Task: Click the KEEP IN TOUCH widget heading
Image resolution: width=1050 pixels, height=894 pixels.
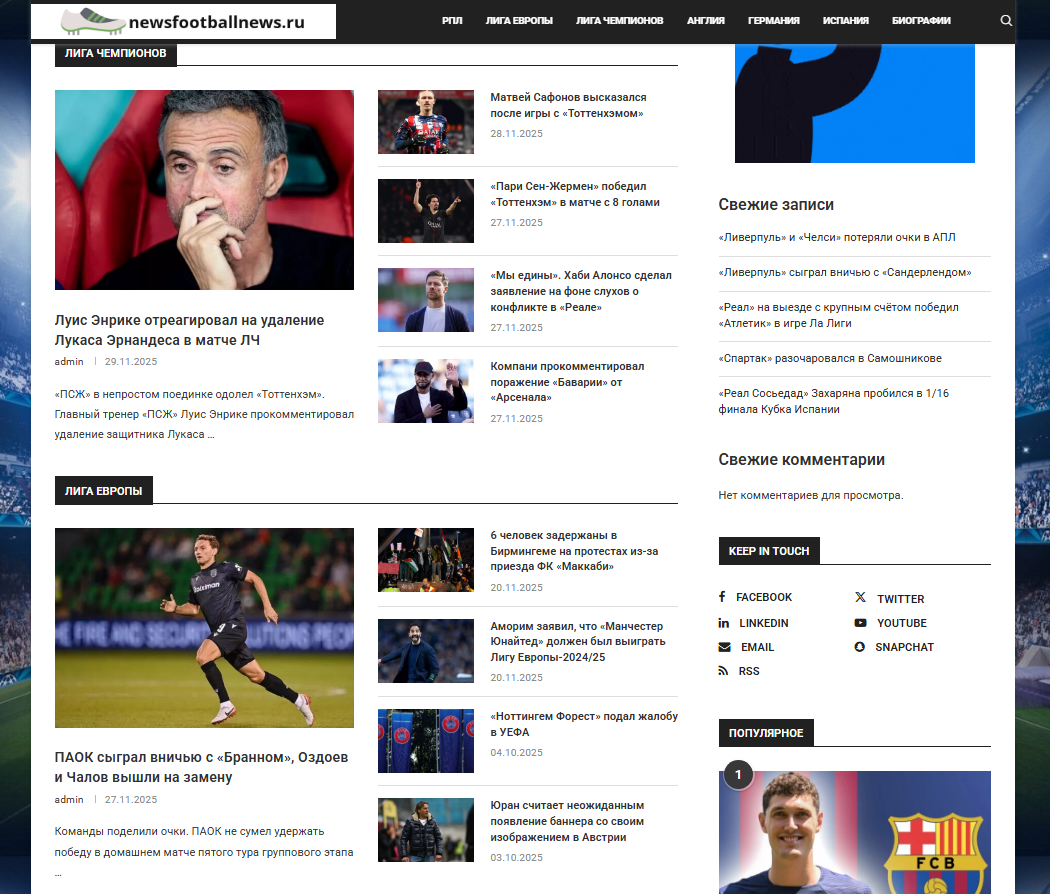Action: tap(769, 551)
